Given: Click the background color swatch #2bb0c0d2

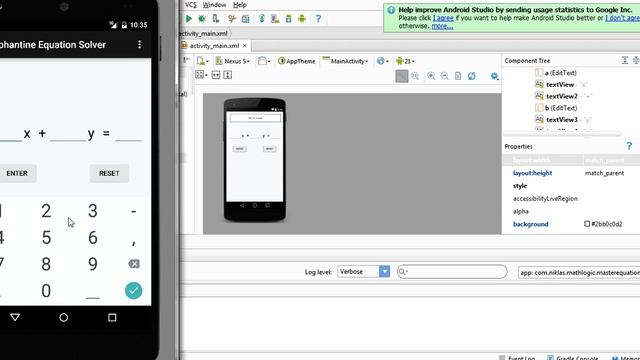Looking at the screenshot, I should click(587, 224).
